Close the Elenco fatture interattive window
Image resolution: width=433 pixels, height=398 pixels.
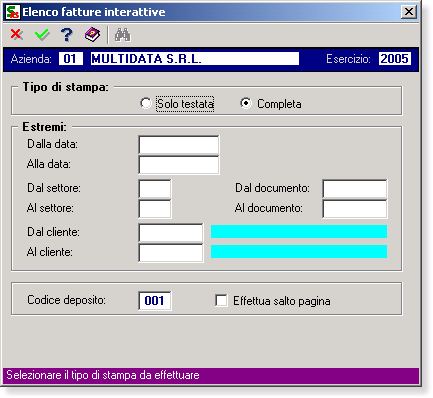coord(409,12)
